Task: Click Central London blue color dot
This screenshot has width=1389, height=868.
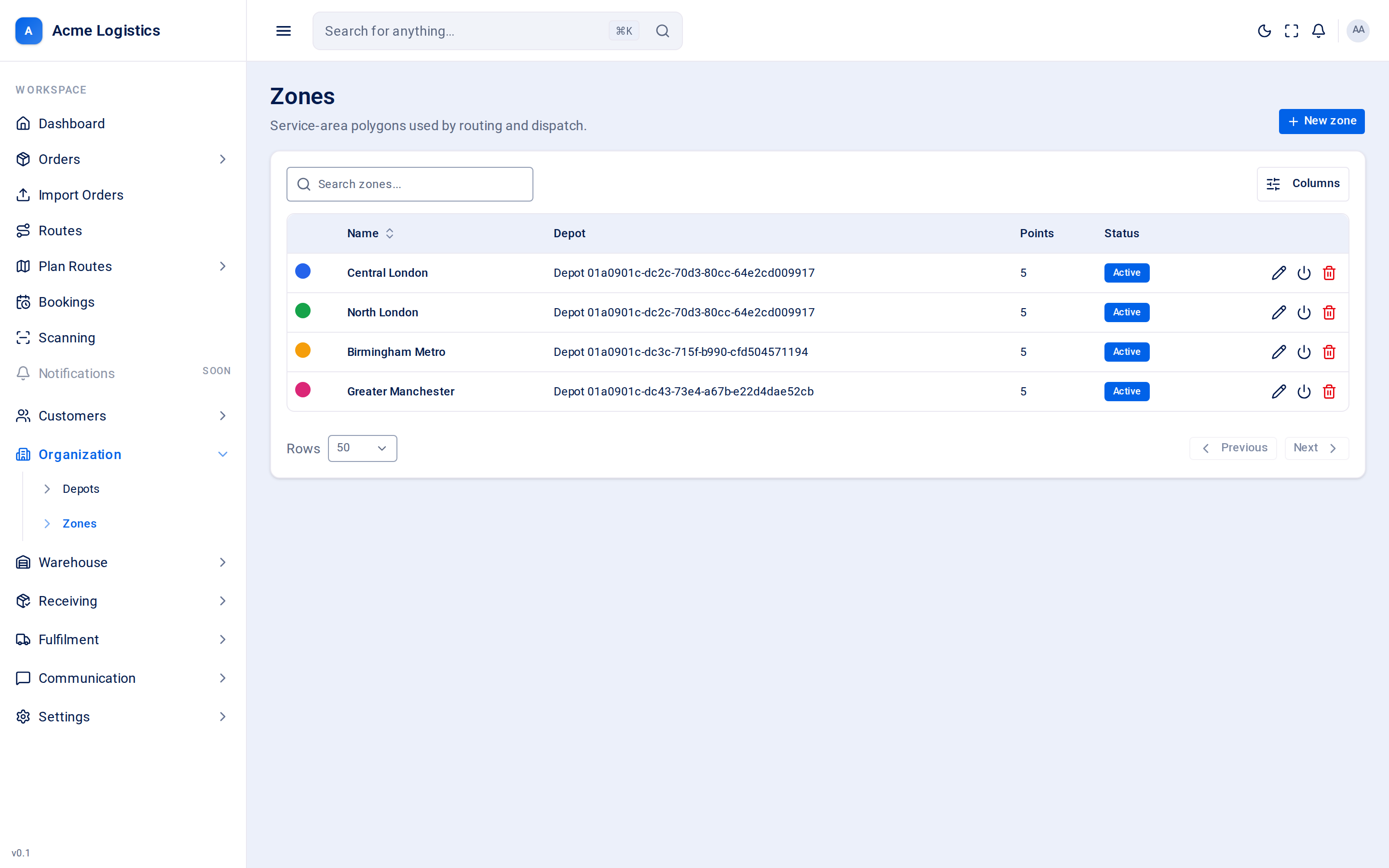Action: click(302, 271)
